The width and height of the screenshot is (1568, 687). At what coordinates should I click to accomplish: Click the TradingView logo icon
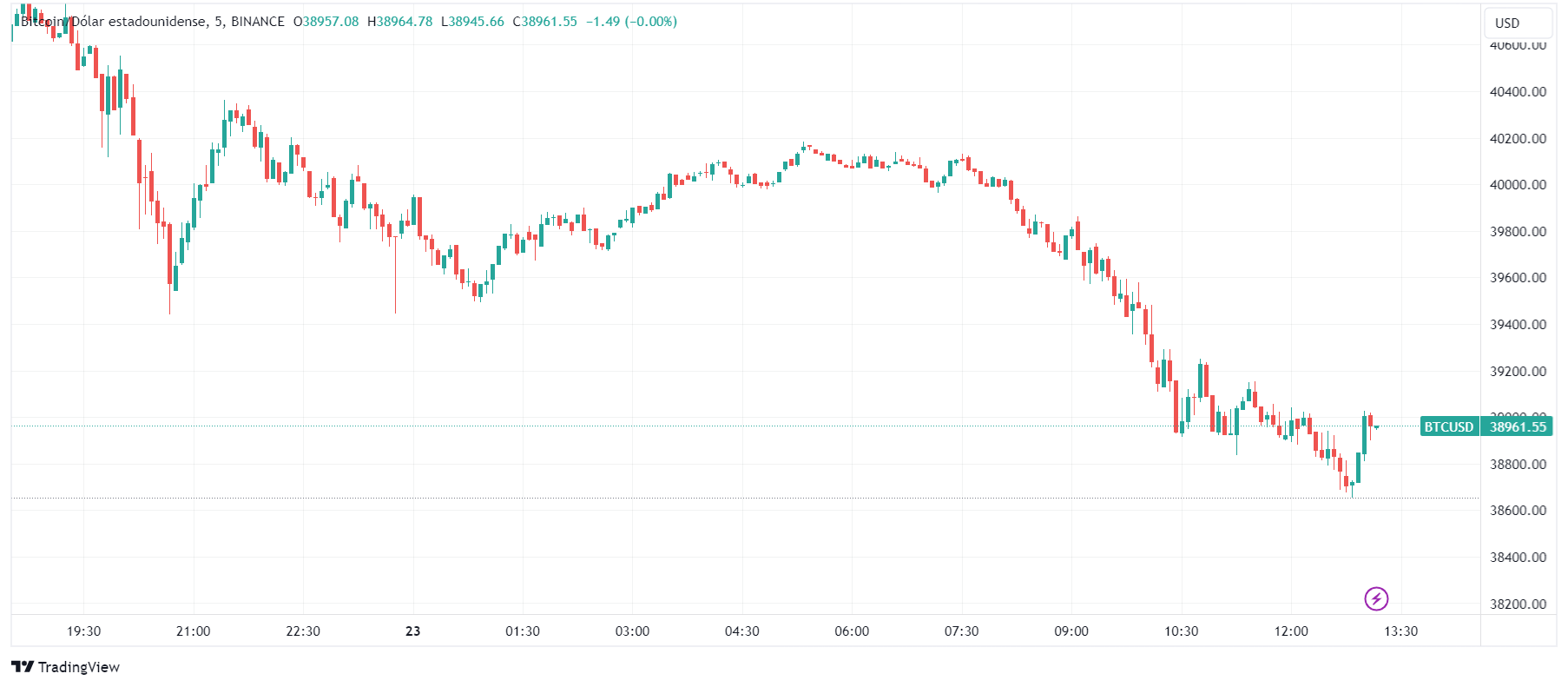pyautogui.click(x=23, y=667)
